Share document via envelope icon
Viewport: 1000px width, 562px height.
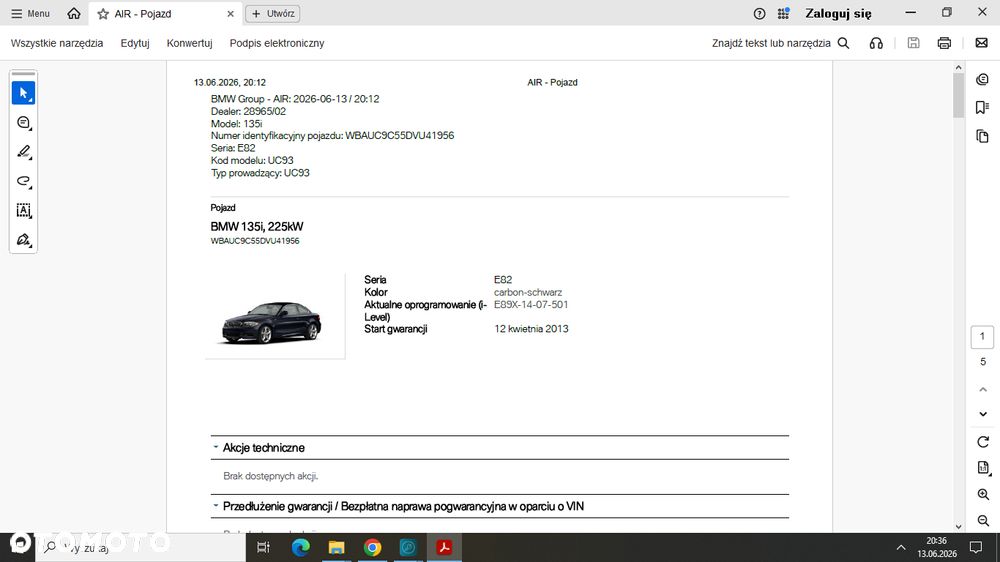[982, 43]
